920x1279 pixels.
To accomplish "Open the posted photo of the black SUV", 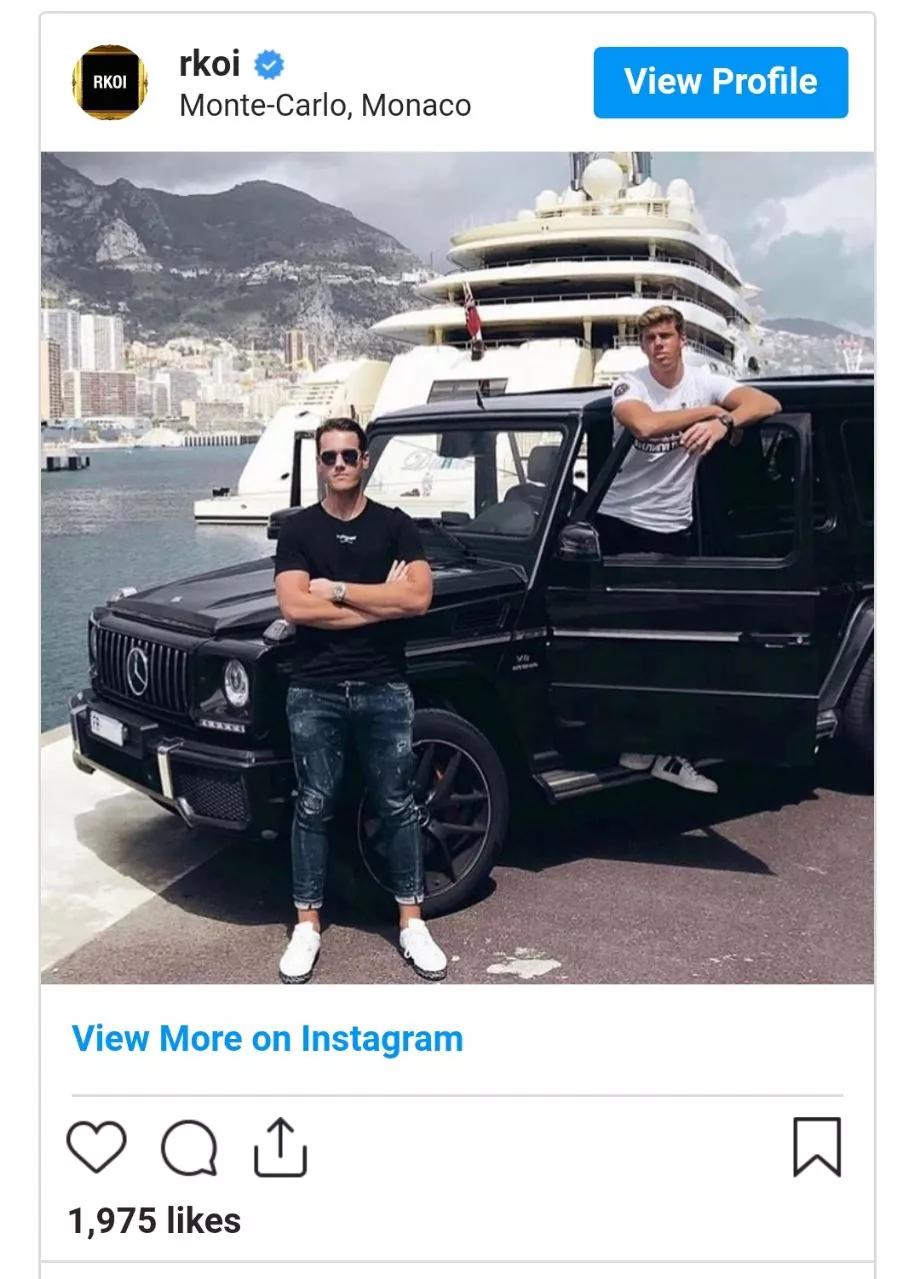I will point(457,568).
